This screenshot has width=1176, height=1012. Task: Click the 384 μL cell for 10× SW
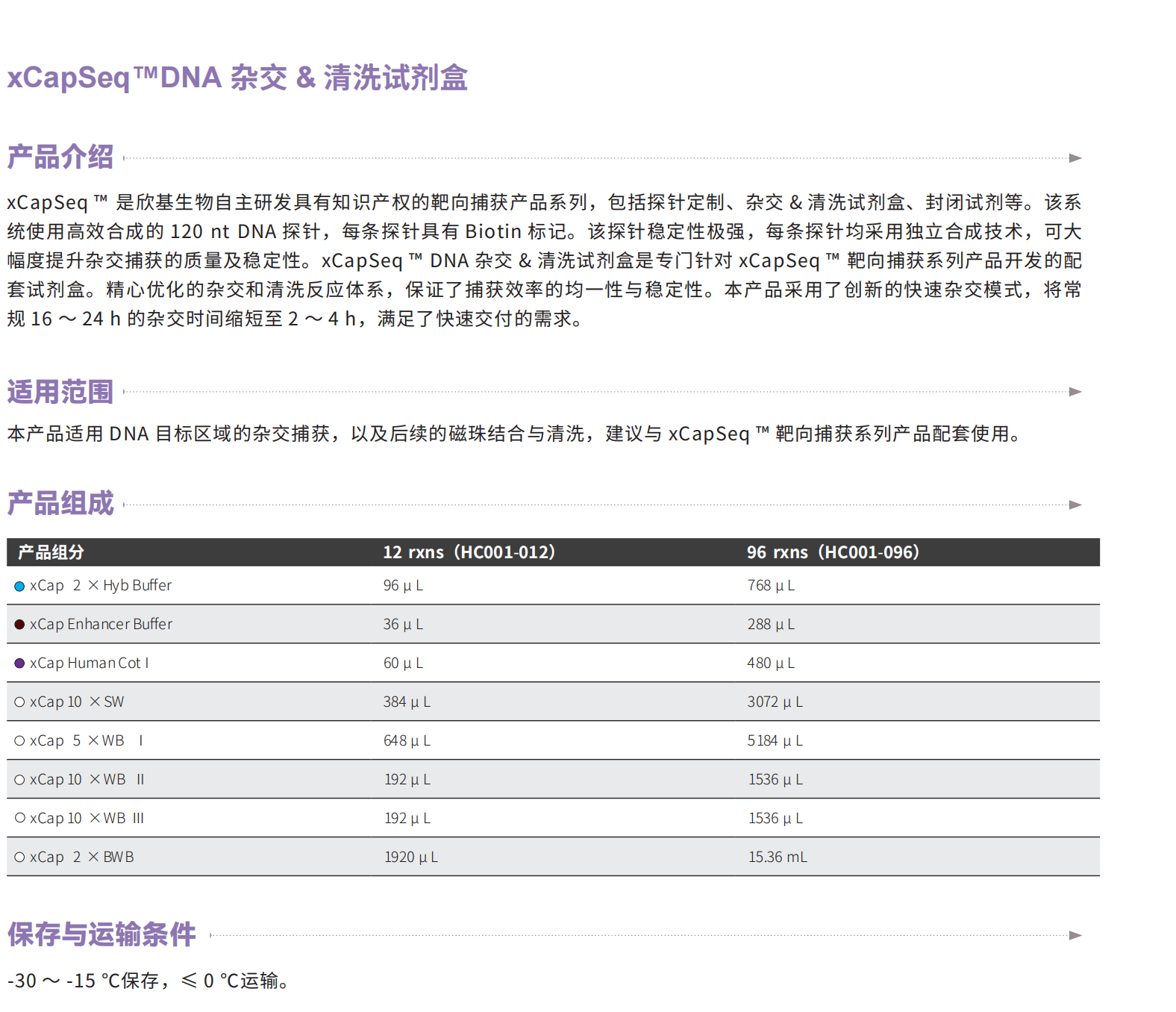407,702
